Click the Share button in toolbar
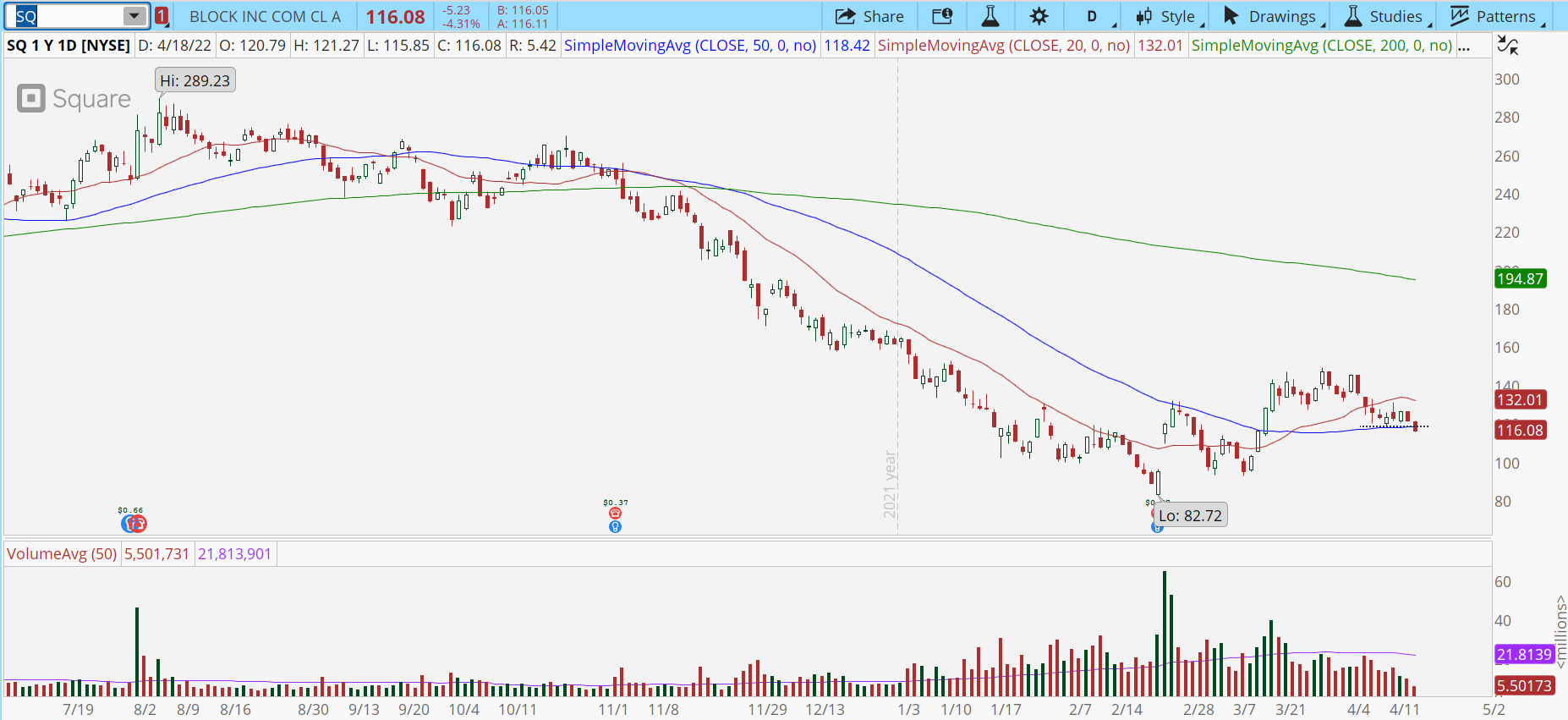The width and height of the screenshot is (1568, 720). [869, 16]
